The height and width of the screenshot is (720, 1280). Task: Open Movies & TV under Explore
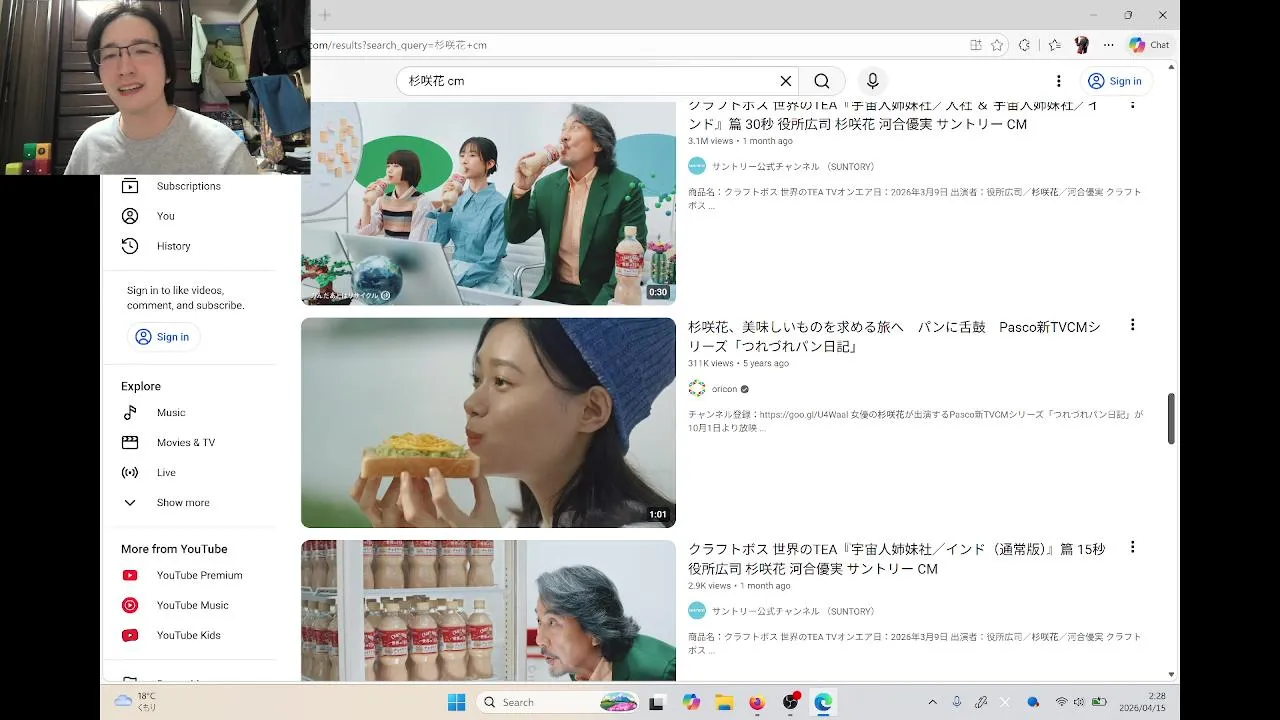(x=188, y=443)
